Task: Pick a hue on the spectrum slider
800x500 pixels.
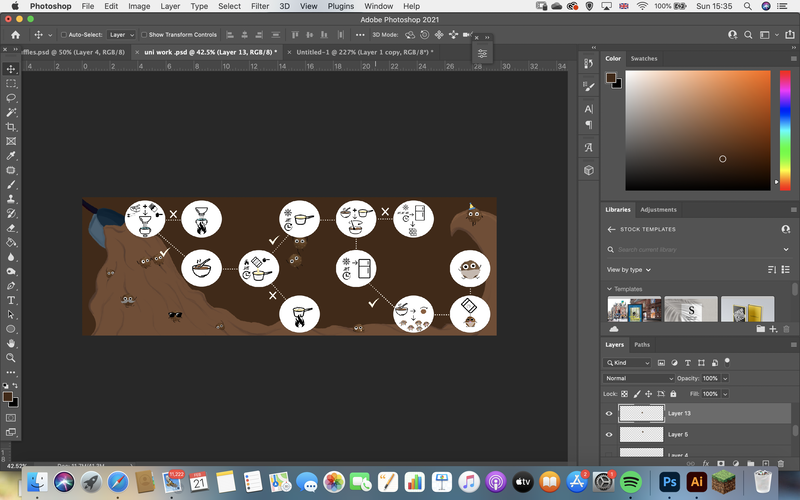Action: click(785, 130)
